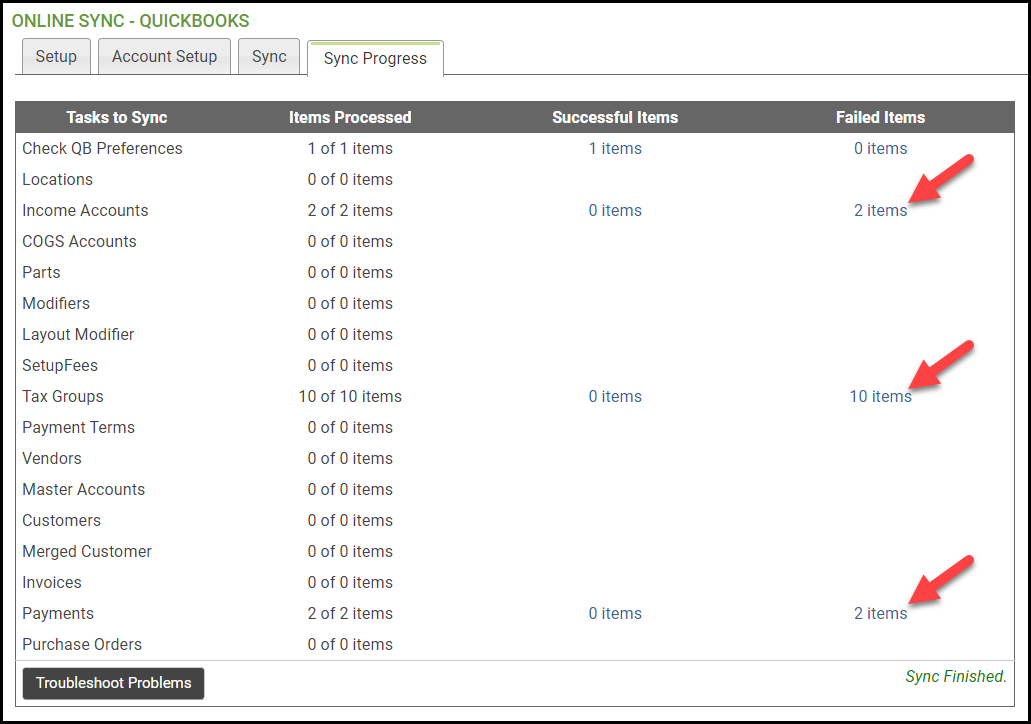
Task: Select the Customers task label
Action: tap(61, 520)
